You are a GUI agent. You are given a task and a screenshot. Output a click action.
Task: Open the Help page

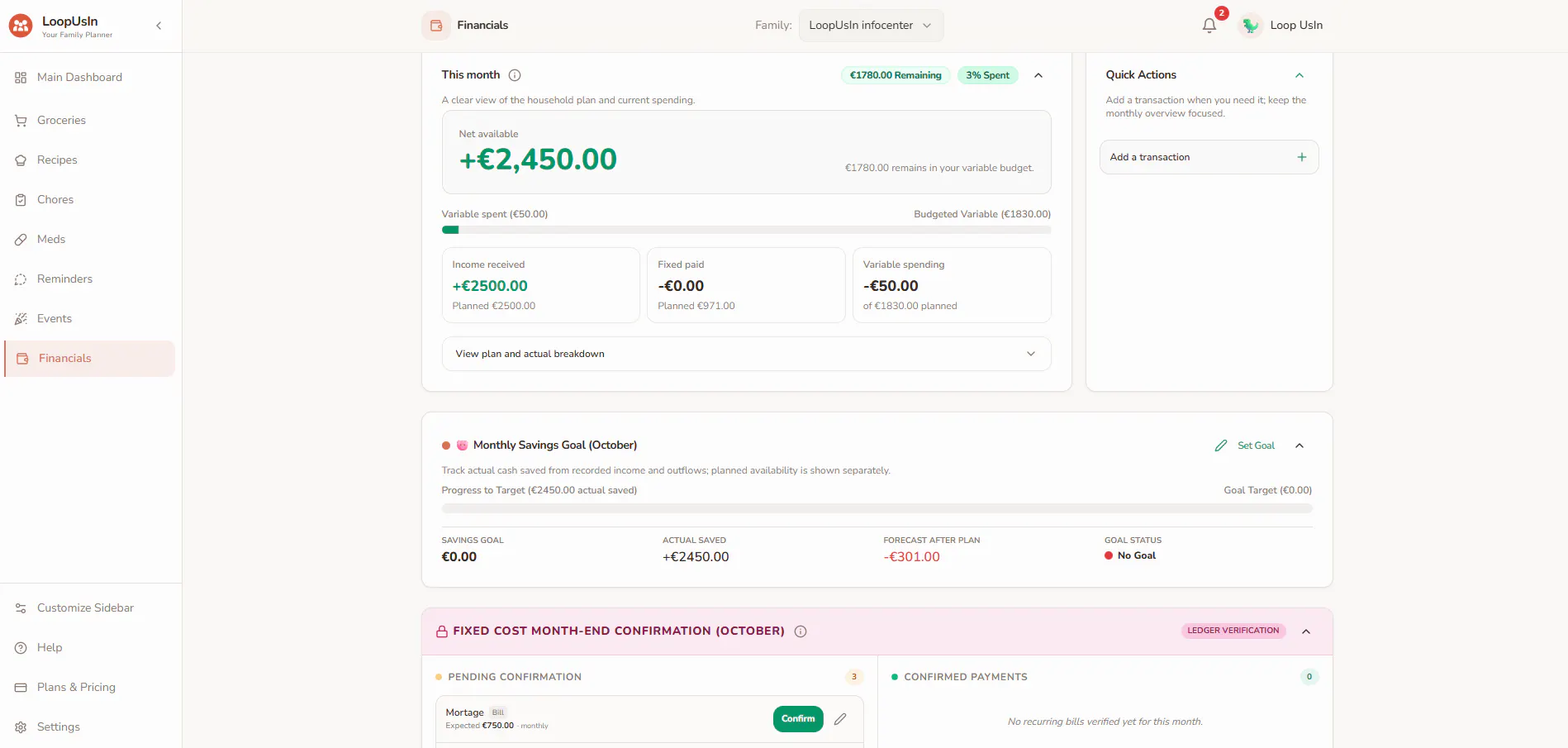[x=89, y=648]
